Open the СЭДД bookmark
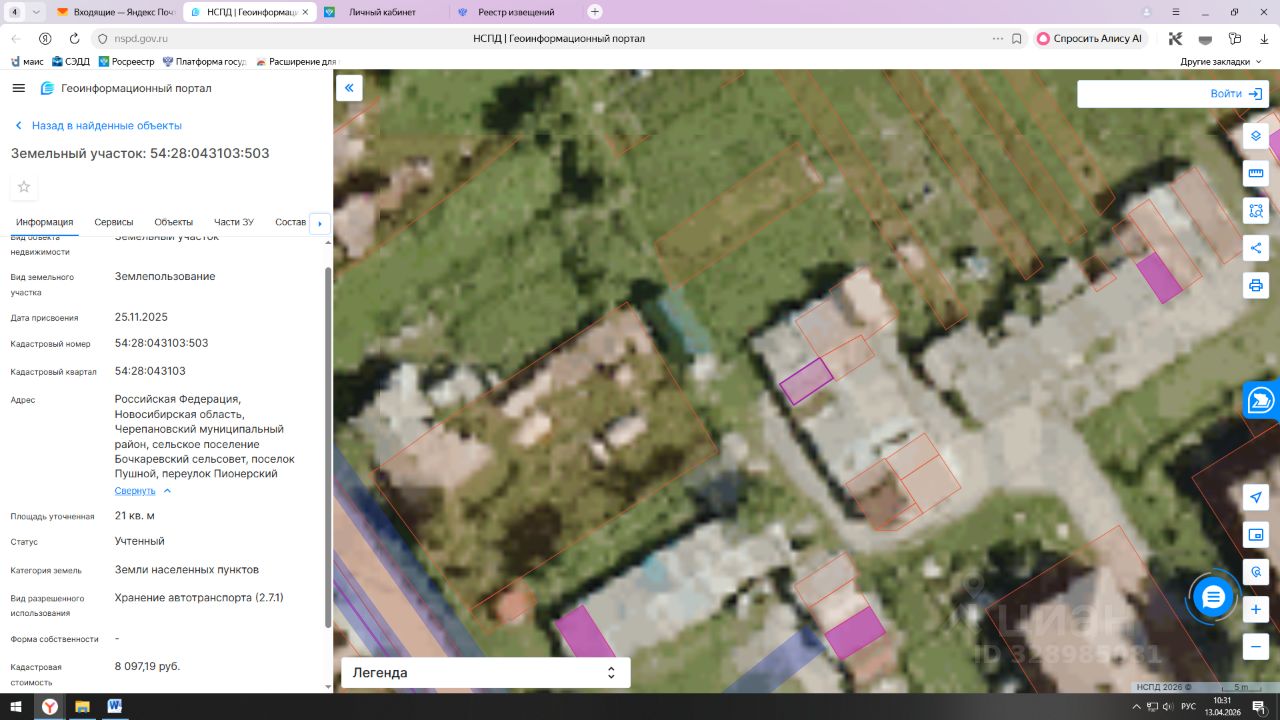1280x720 pixels. (70, 62)
